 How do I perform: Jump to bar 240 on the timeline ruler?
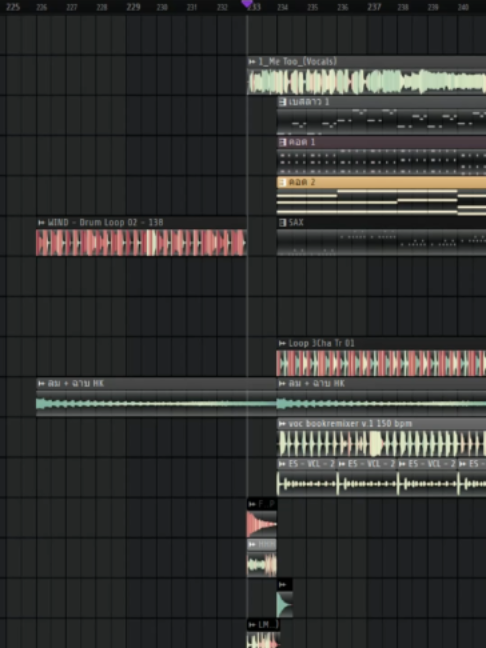coord(463,7)
